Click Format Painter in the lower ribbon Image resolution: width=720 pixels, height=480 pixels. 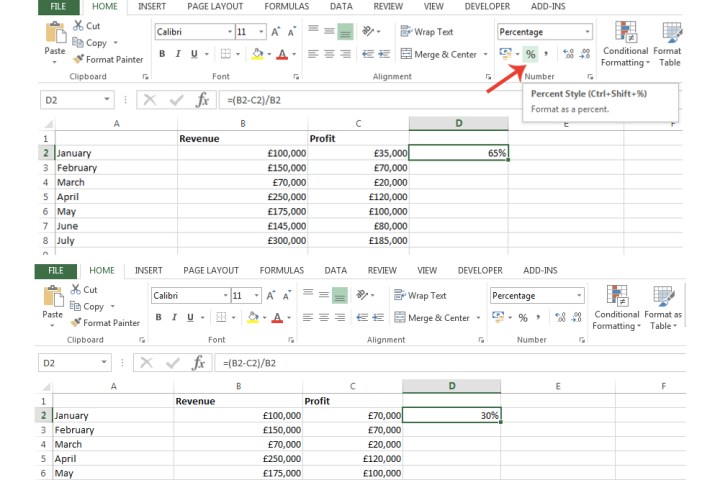point(105,323)
